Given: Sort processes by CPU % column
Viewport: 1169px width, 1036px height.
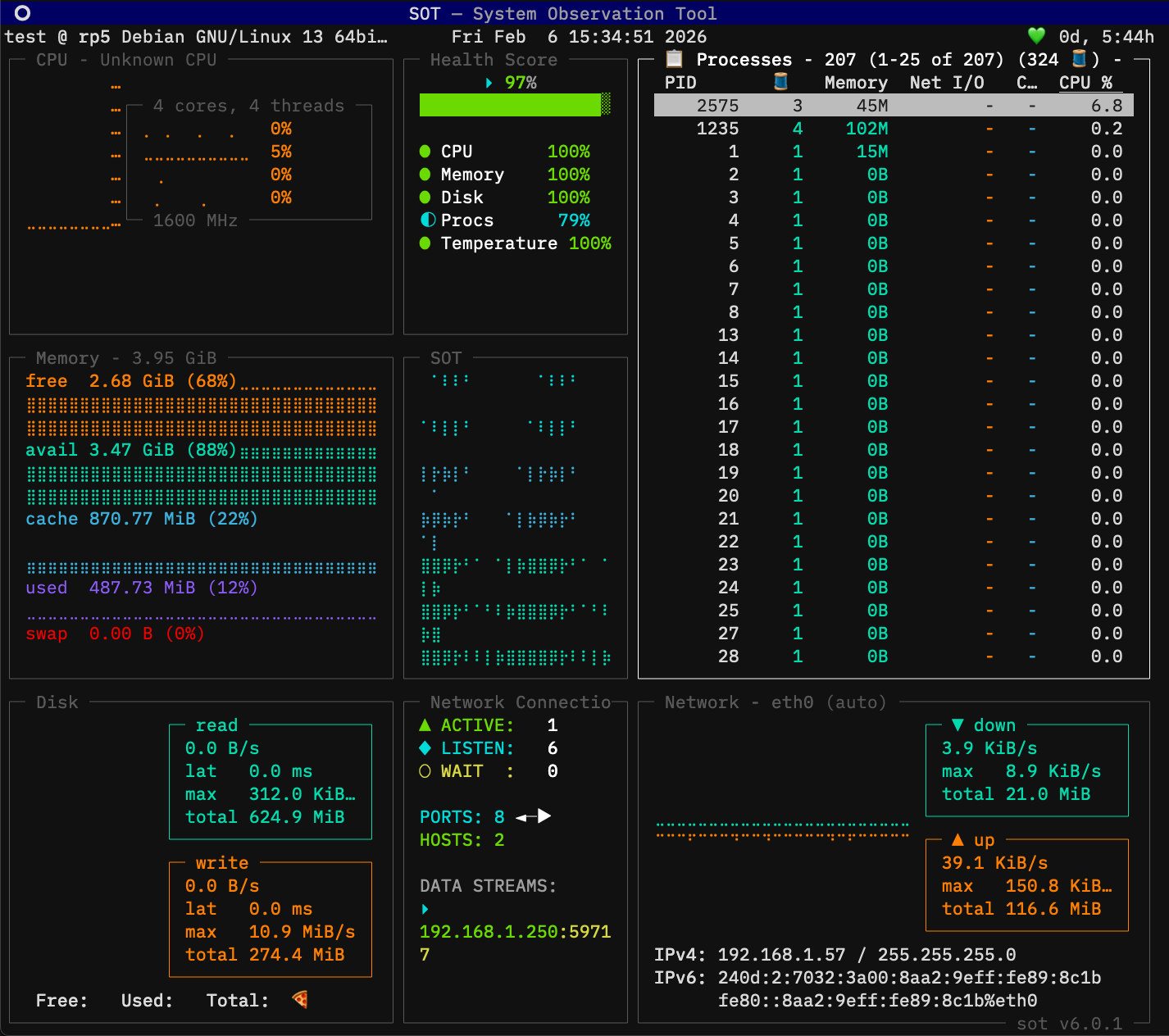Looking at the screenshot, I should [1085, 82].
